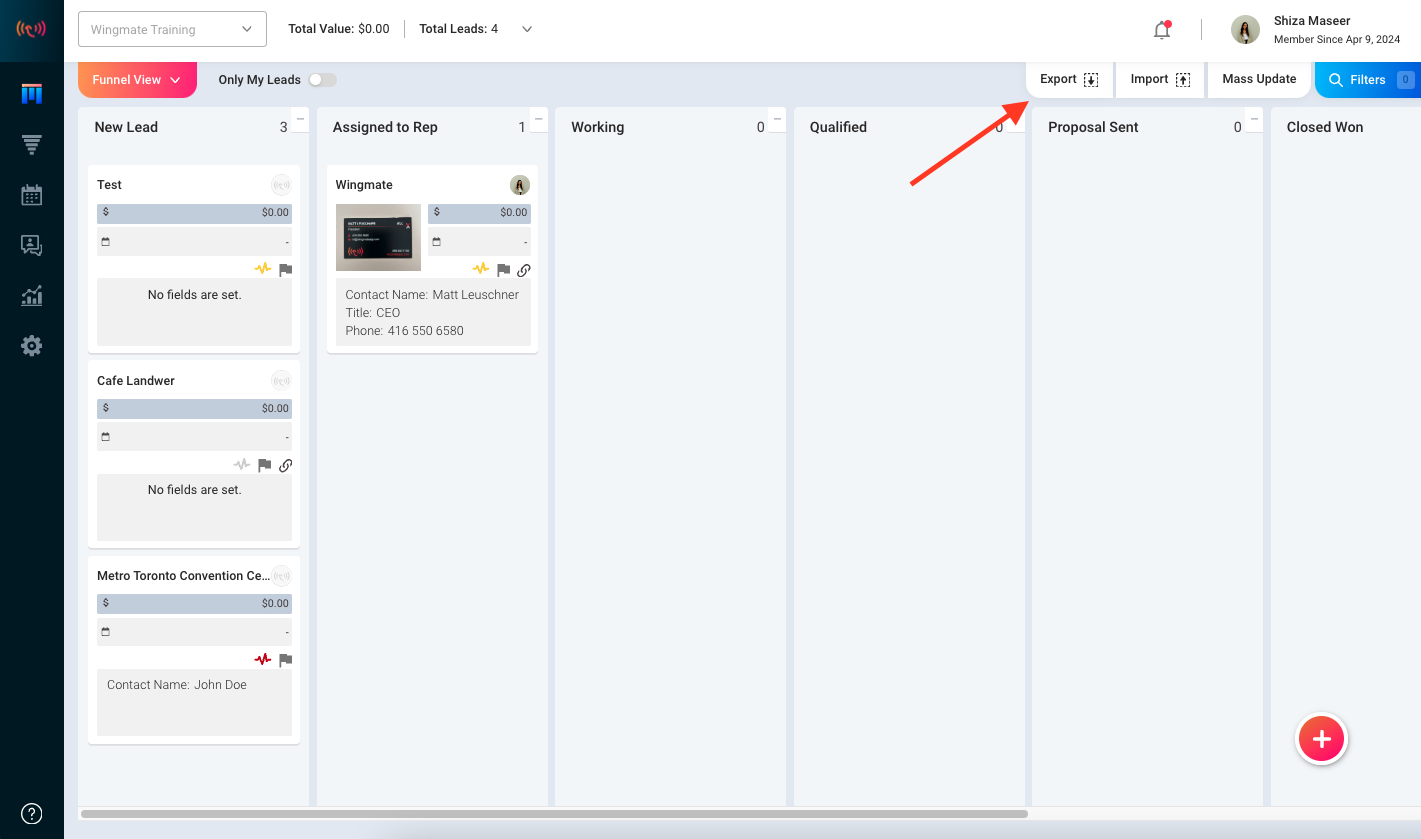Open the contacts chat sidebar icon

click(32, 245)
